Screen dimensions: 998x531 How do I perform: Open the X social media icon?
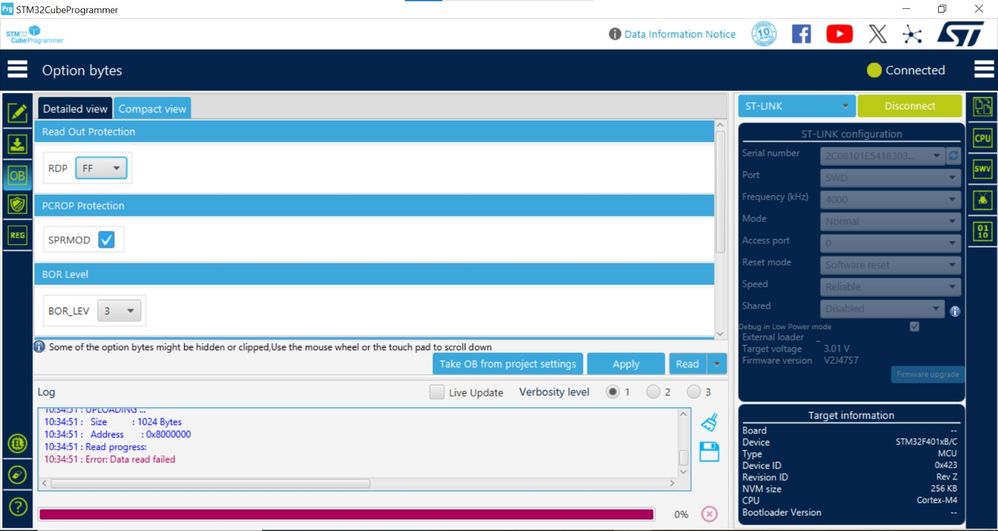[x=878, y=34]
